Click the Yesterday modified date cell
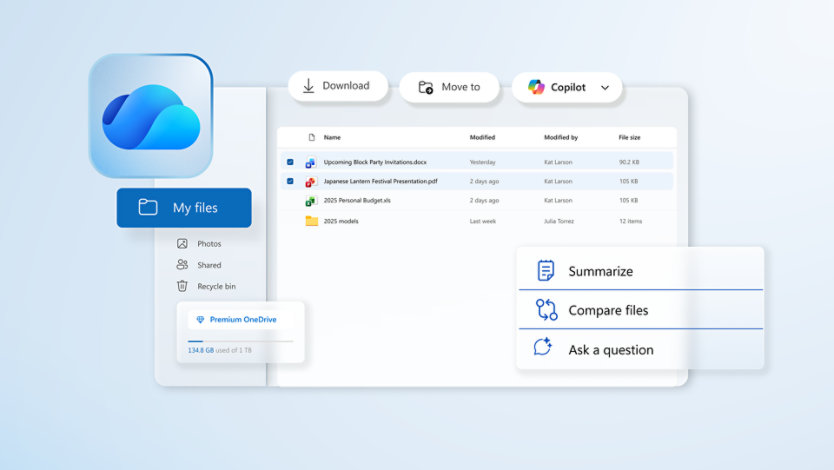 [482, 162]
